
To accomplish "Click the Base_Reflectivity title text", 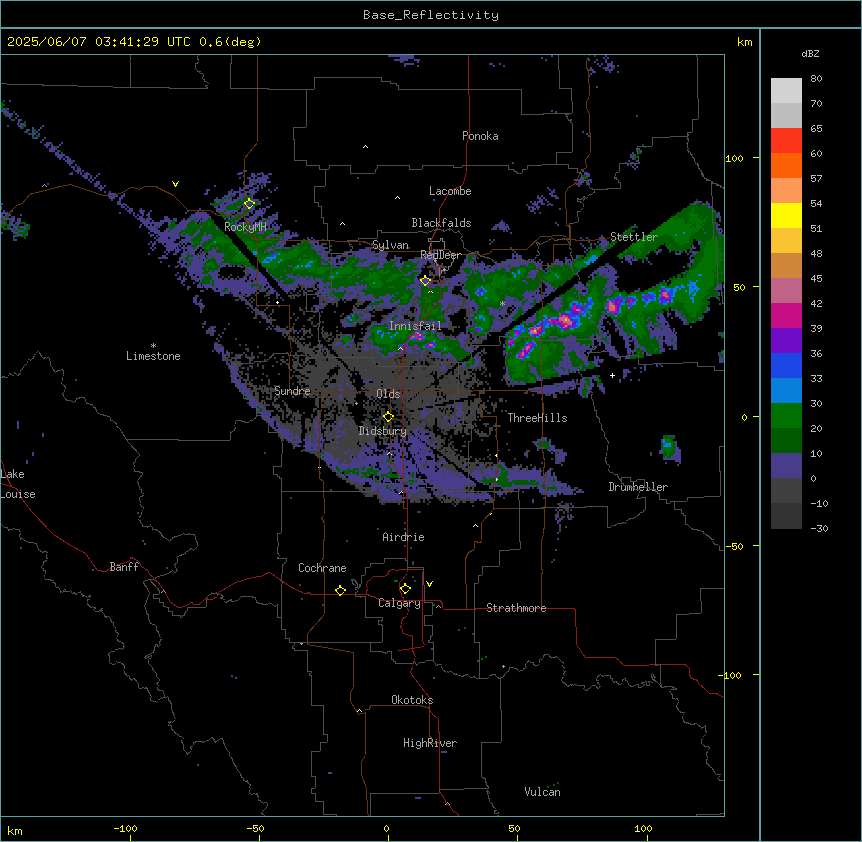I will coord(431,15).
